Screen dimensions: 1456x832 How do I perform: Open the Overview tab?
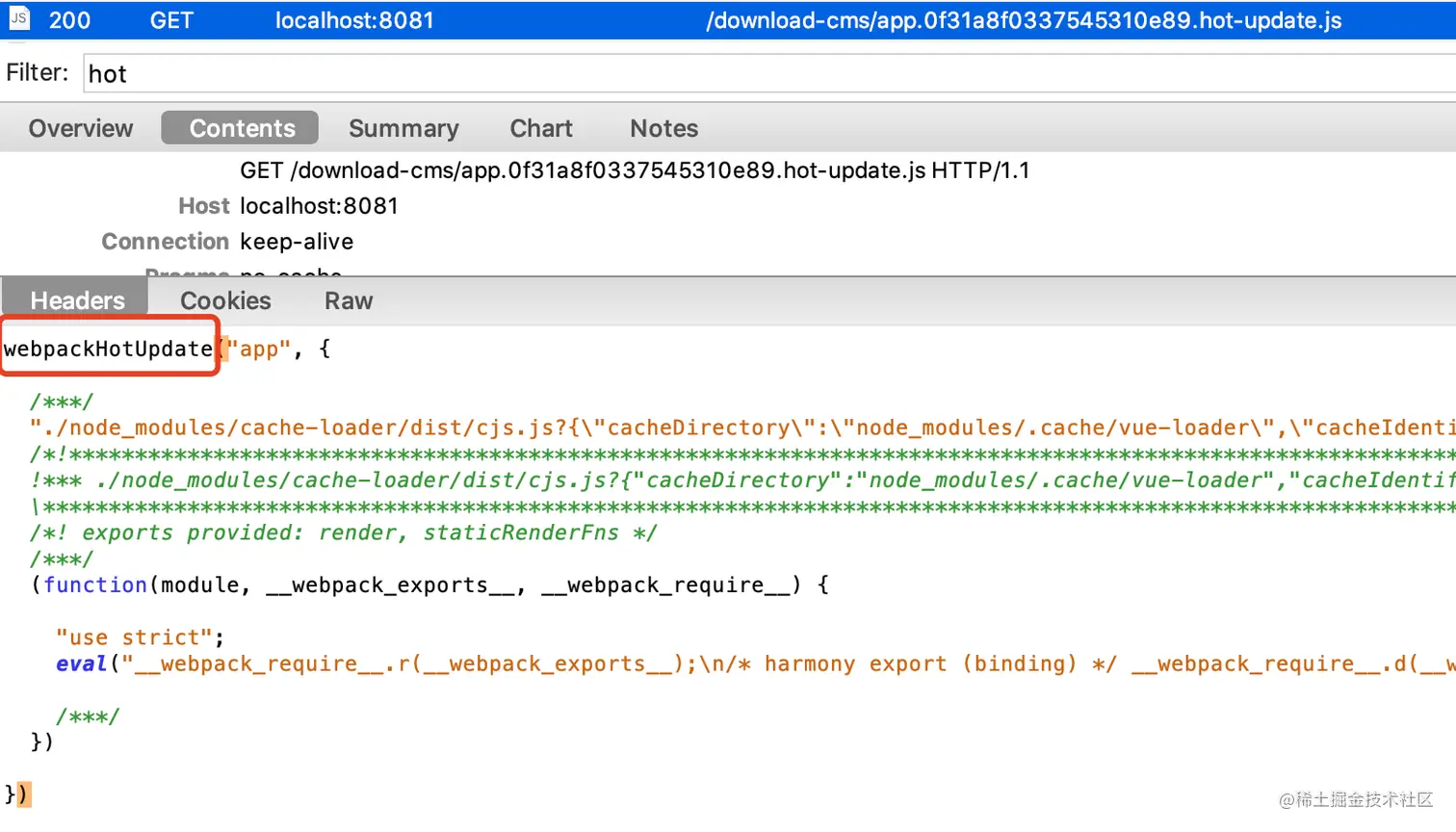[x=81, y=128]
